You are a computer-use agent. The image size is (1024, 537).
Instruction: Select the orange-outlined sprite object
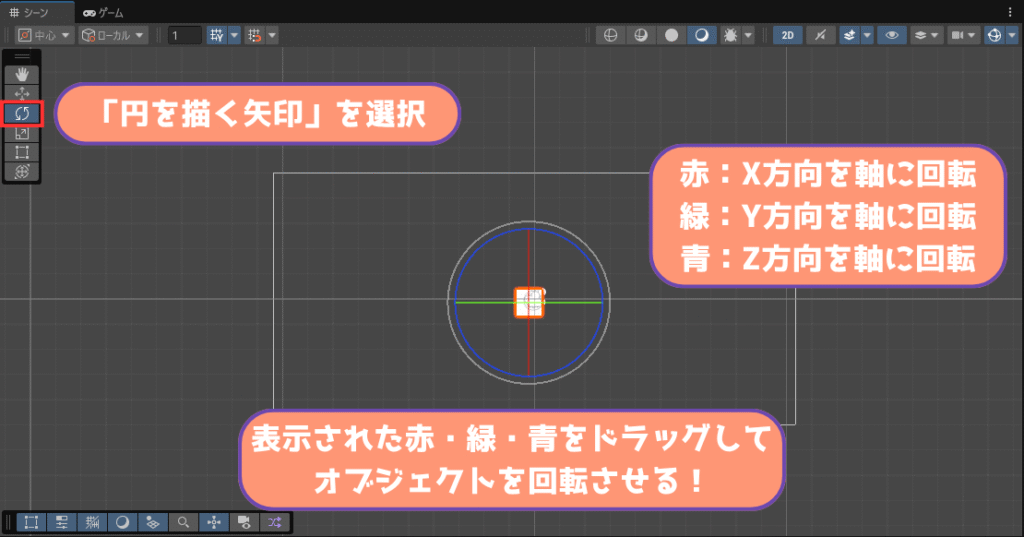coord(529,302)
